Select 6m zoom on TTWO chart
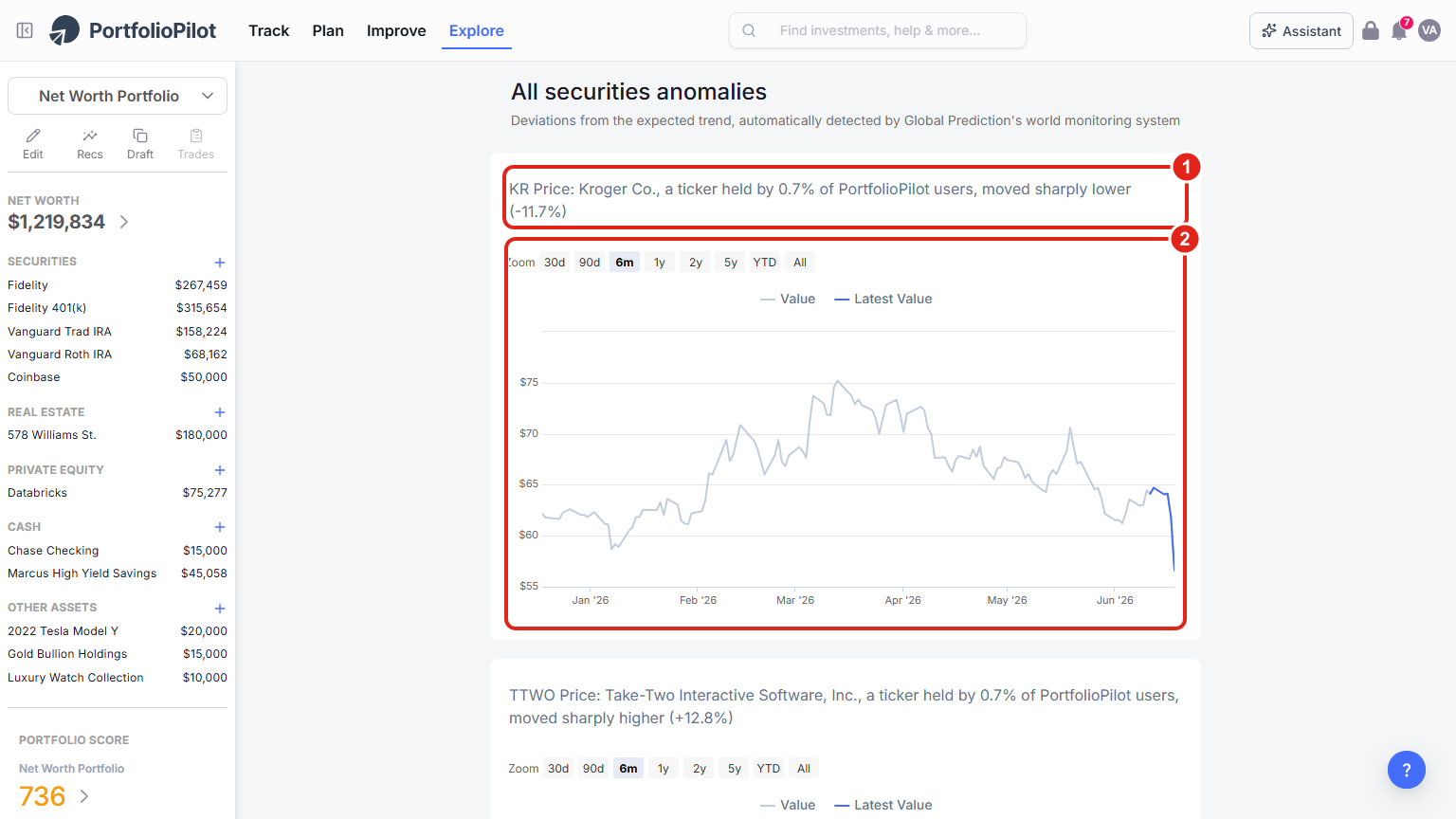This screenshot has width=1456, height=819. [x=628, y=769]
